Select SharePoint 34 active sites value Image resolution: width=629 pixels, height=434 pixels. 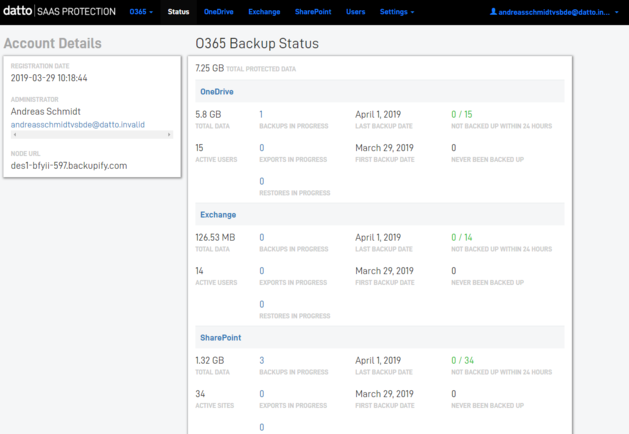click(x=200, y=394)
